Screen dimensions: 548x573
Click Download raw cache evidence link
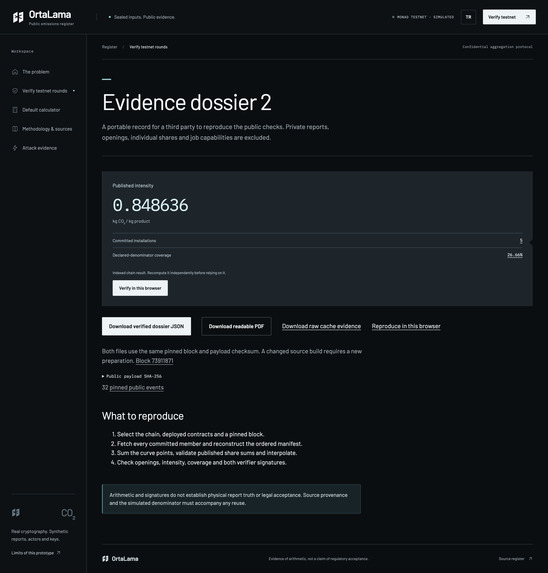point(321,326)
